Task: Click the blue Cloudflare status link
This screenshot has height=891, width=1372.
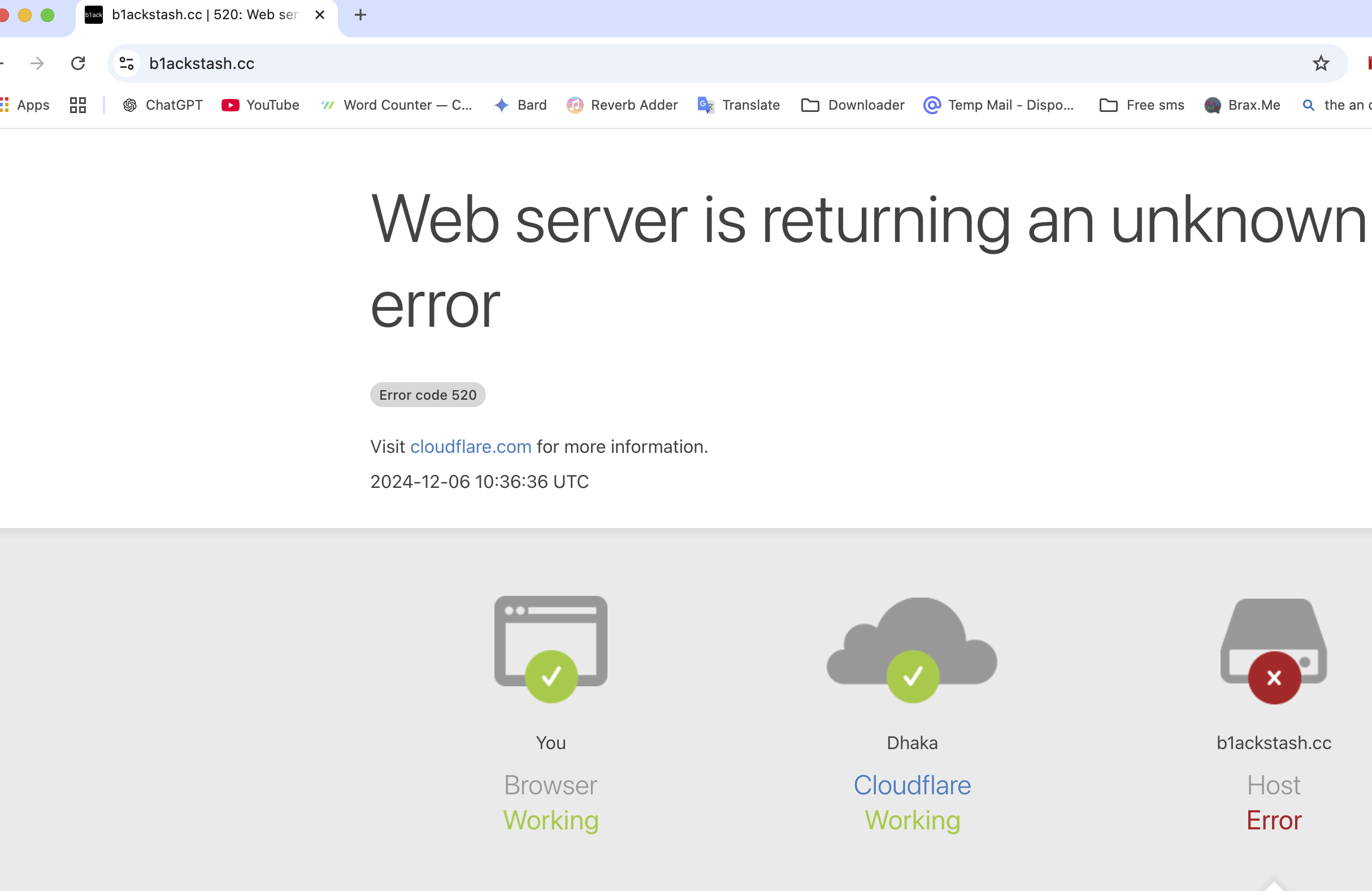Action: [x=912, y=785]
